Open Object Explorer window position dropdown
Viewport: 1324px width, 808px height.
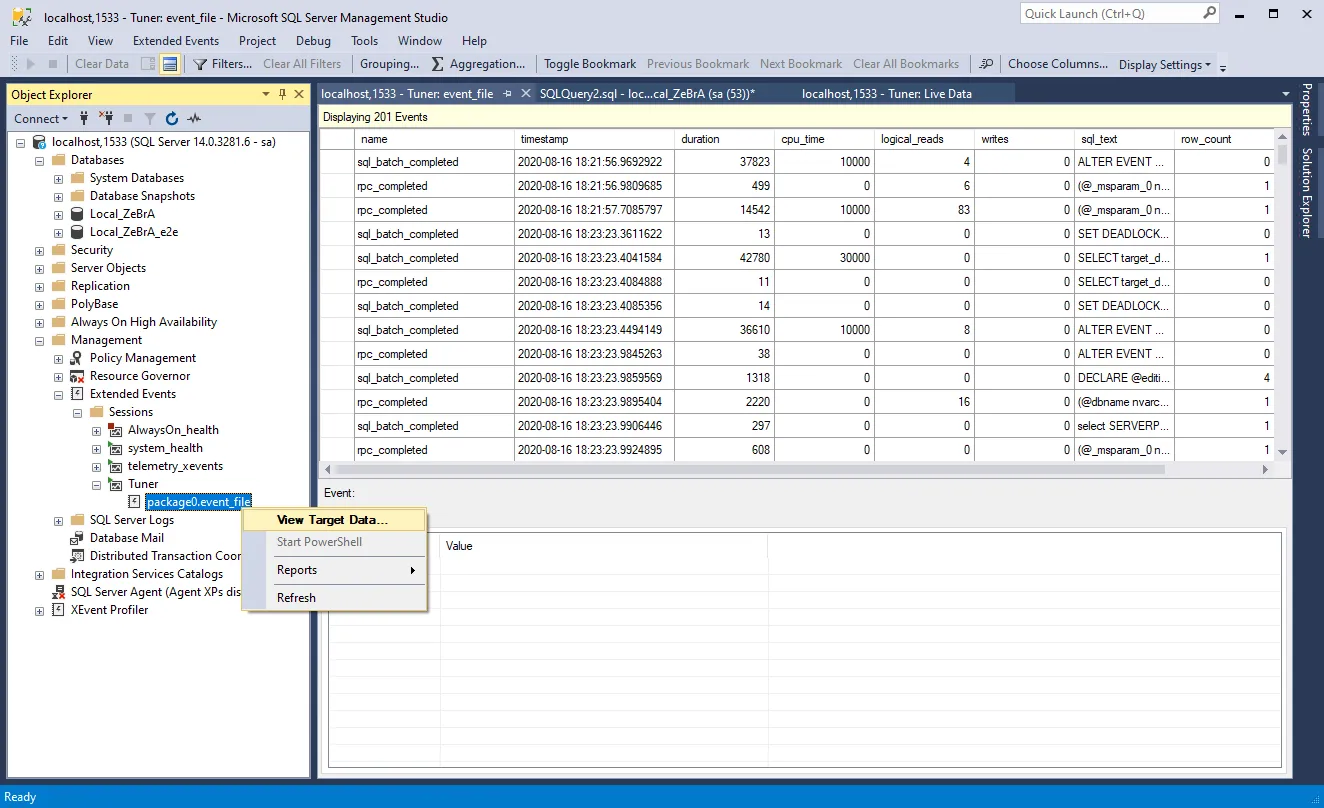(266, 94)
